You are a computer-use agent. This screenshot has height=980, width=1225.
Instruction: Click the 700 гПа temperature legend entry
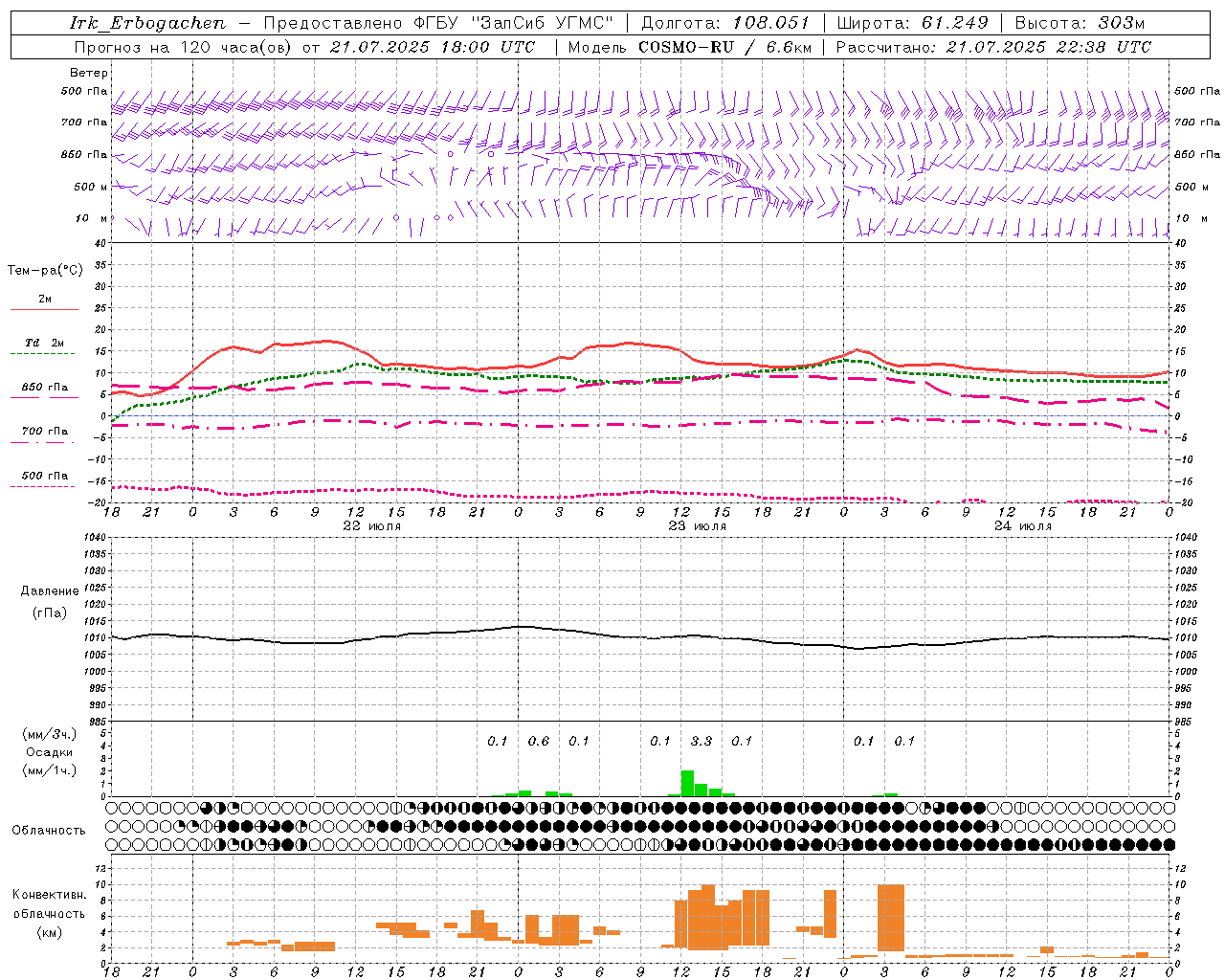tap(44, 435)
